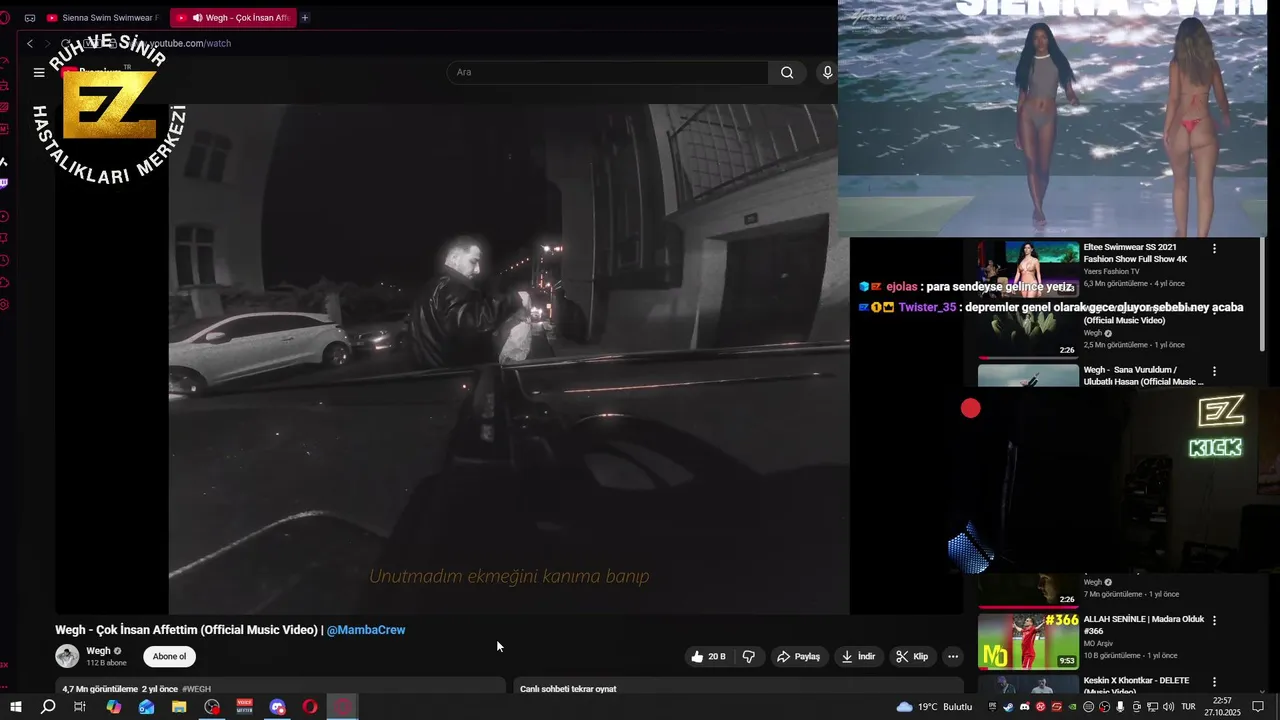This screenshot has height=720, width=1280.
Task: Open OBS Studio tray icon
Action: pos(1104,707)
